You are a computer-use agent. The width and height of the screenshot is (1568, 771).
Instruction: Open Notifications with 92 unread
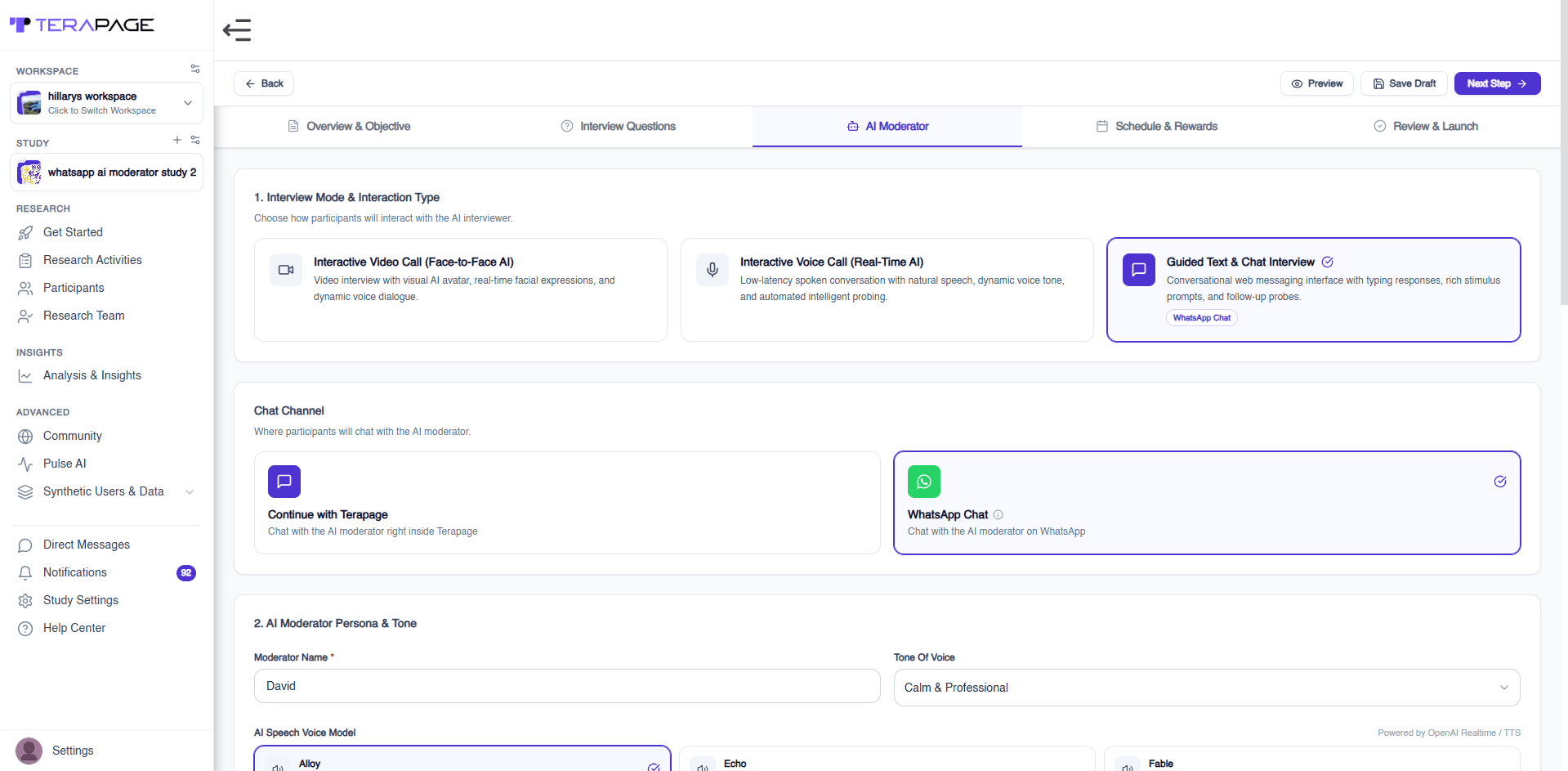coord(106,572)
